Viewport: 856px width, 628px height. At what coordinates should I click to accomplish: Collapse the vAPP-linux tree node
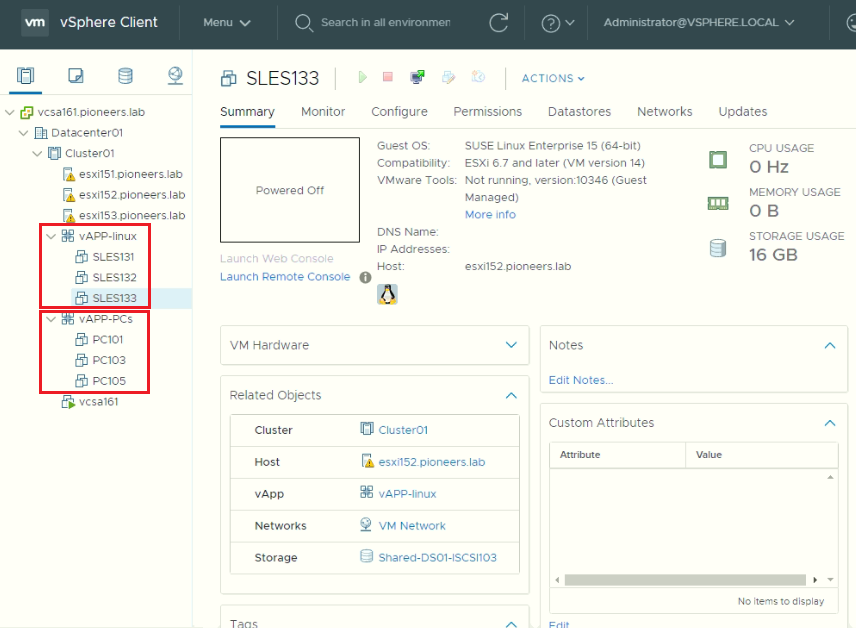[x=51, y=236]
